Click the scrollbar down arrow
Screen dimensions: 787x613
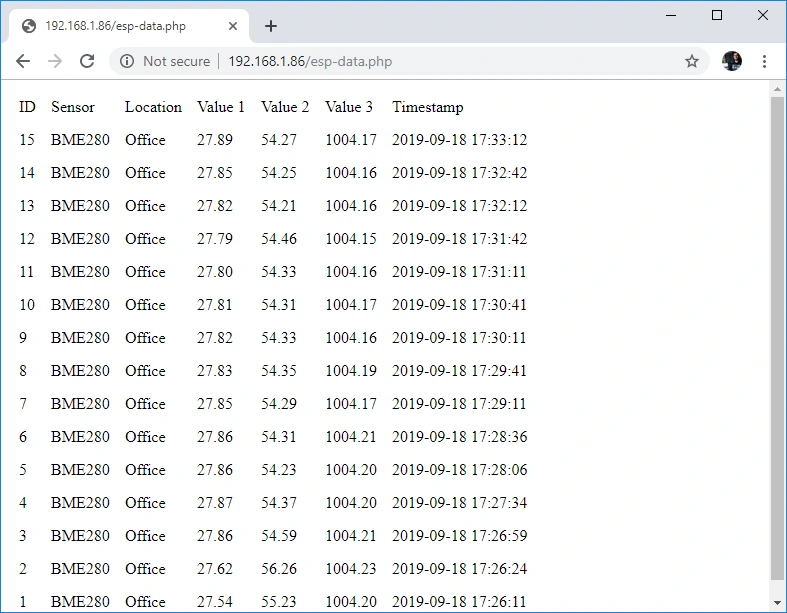(x=777, y=603)
